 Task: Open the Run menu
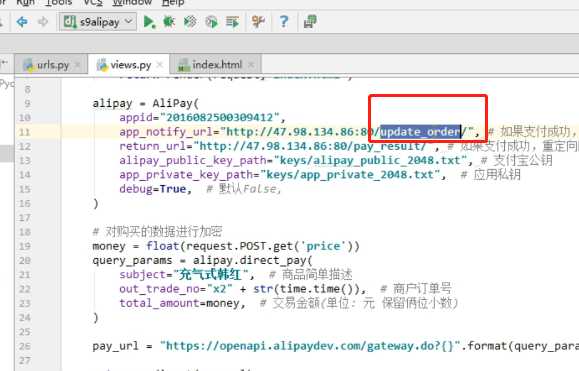point(25,3)
